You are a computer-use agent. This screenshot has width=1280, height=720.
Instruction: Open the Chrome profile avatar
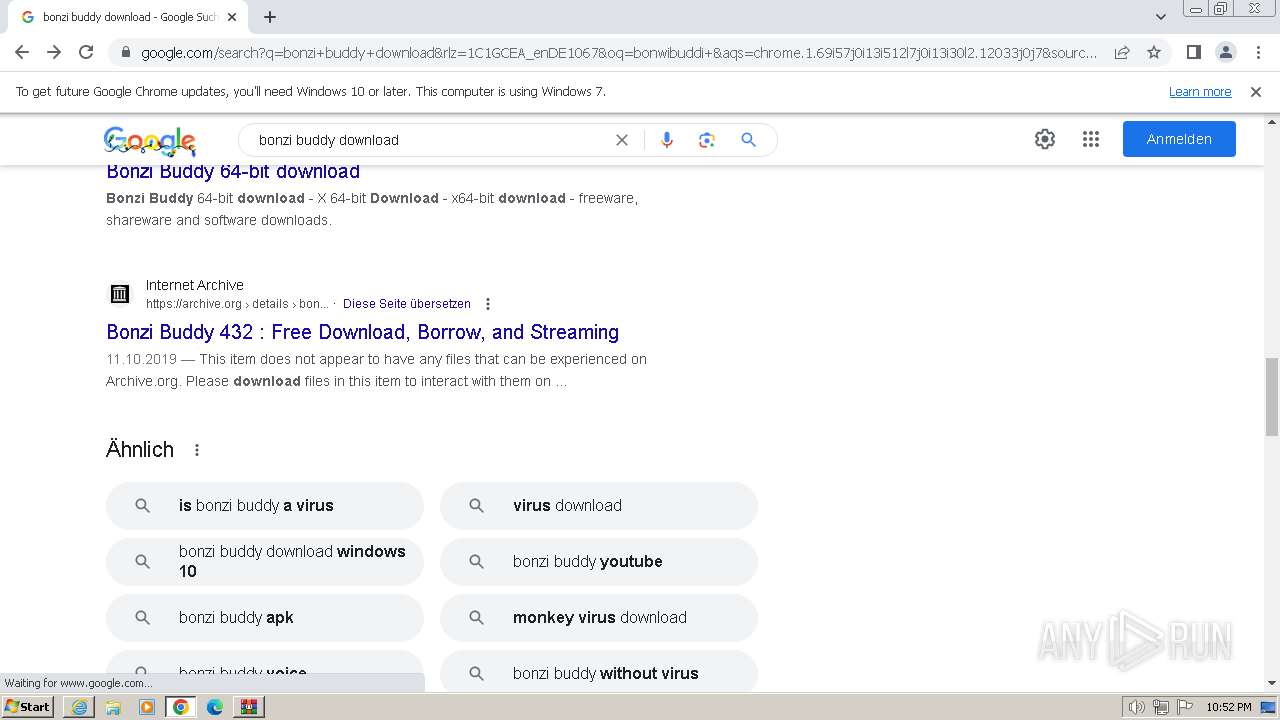tap(1225, 52)
